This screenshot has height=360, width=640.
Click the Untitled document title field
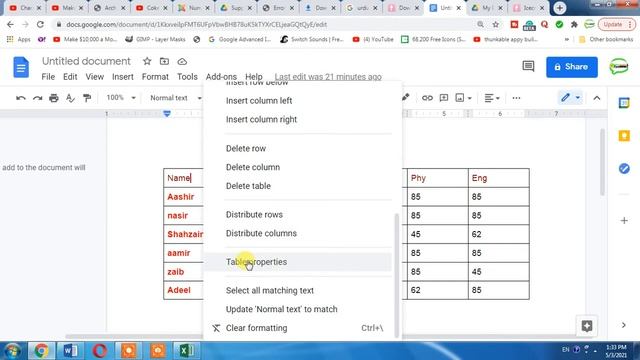86,61
